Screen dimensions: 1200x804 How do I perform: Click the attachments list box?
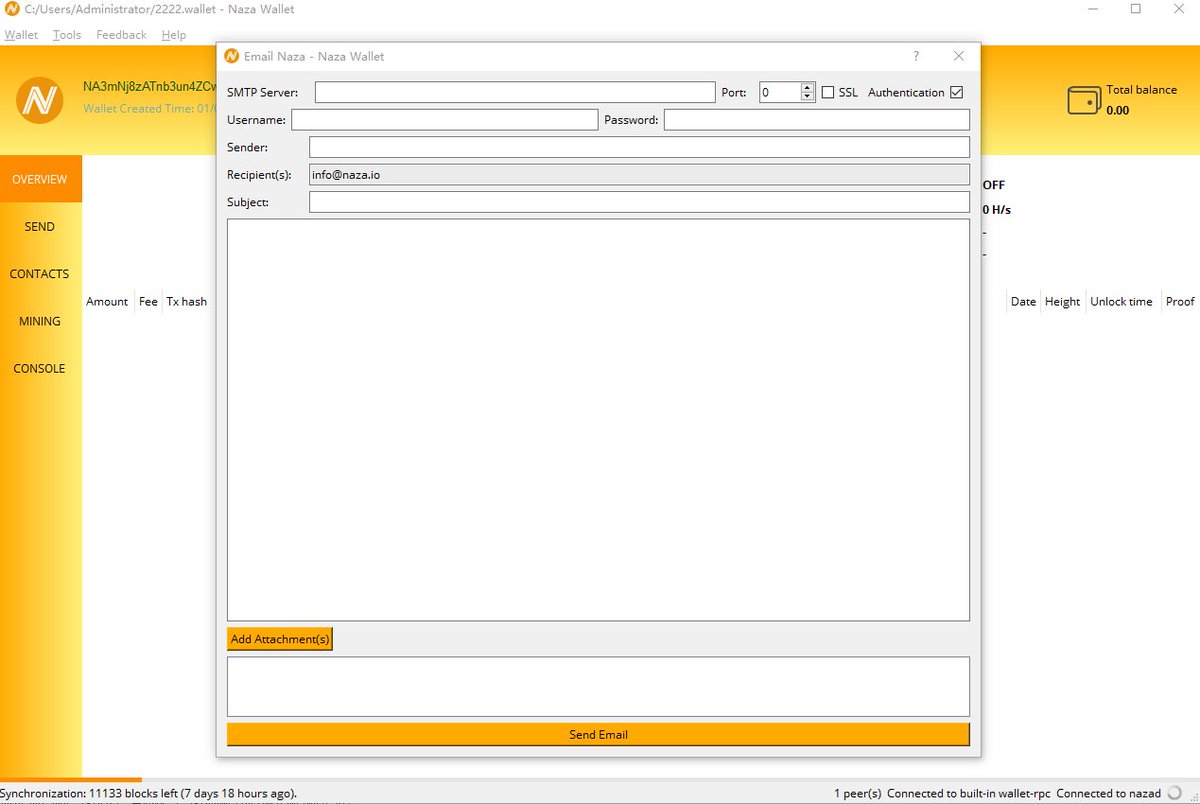598,686
